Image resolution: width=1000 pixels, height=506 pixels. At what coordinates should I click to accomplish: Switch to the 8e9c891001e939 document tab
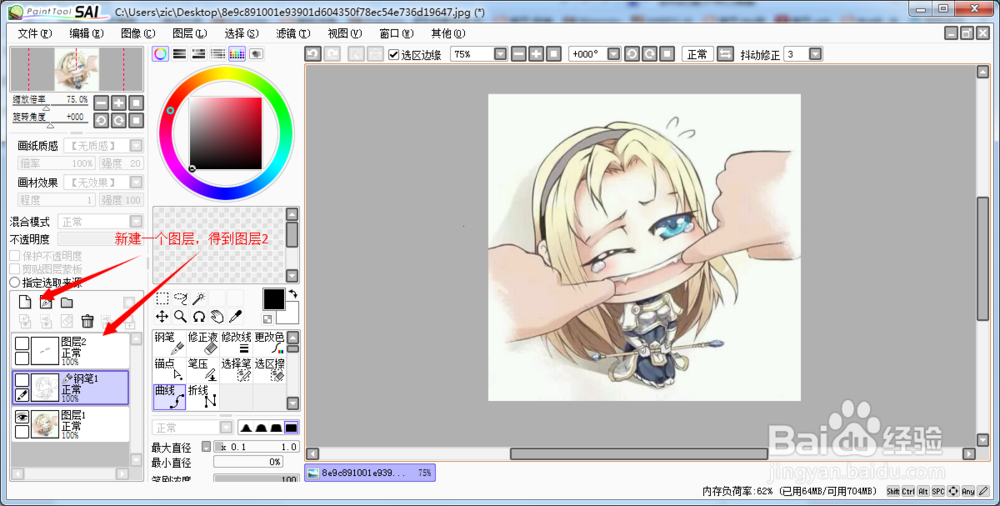[x=370, y=473]
